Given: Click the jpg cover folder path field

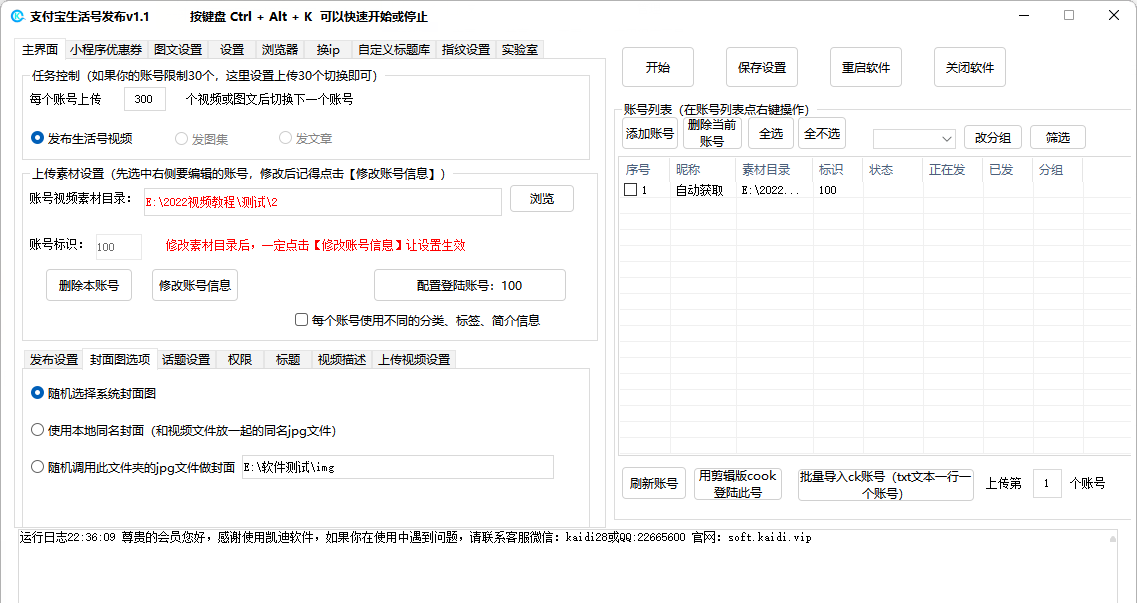Looking at the screenshot, I should tap(397, 467).
